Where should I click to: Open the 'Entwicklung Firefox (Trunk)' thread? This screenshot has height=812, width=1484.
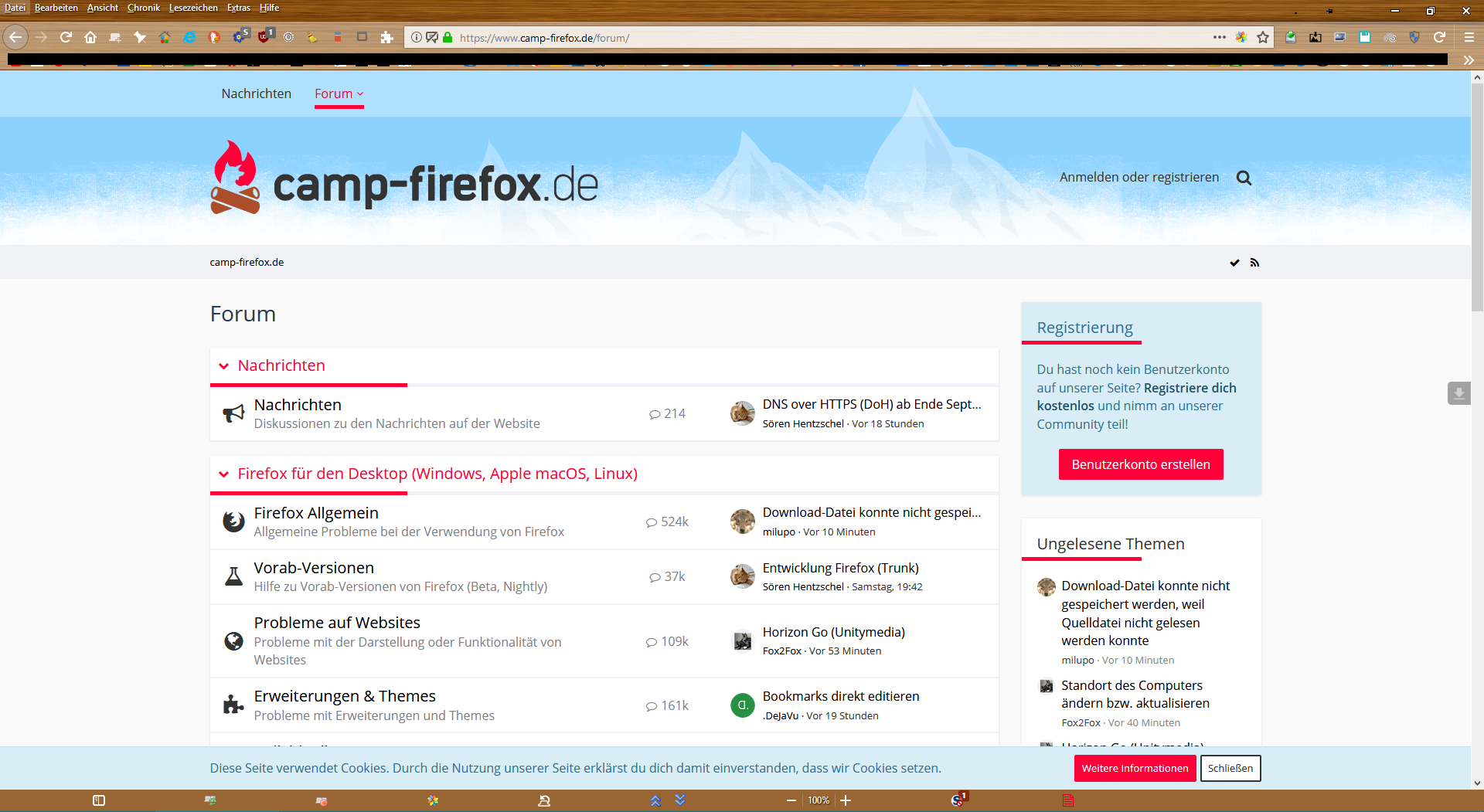(841, 568)
